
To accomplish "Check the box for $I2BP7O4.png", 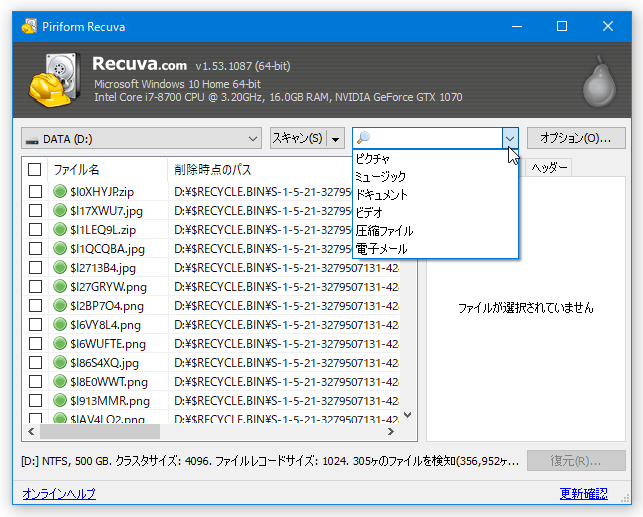I will (35, 305).
